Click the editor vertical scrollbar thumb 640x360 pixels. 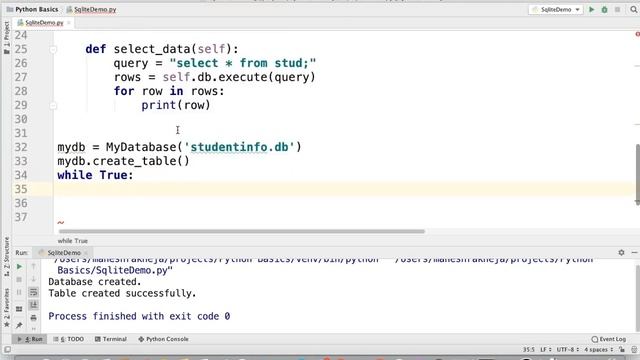[x=637, y=174]
